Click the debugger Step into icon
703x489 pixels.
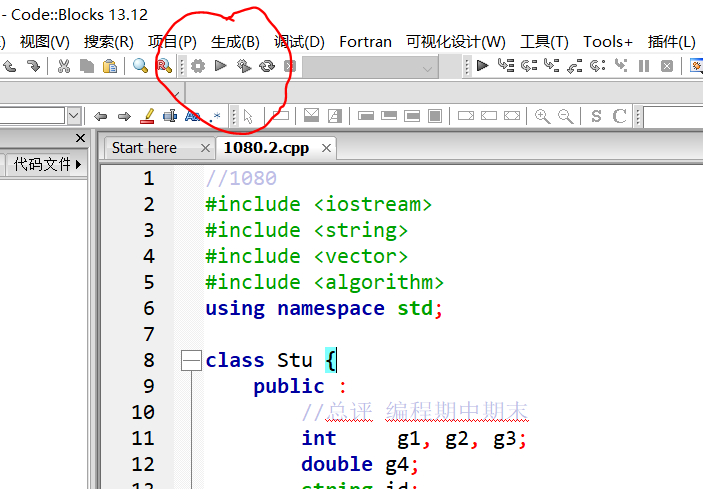[x=551, y=66]
